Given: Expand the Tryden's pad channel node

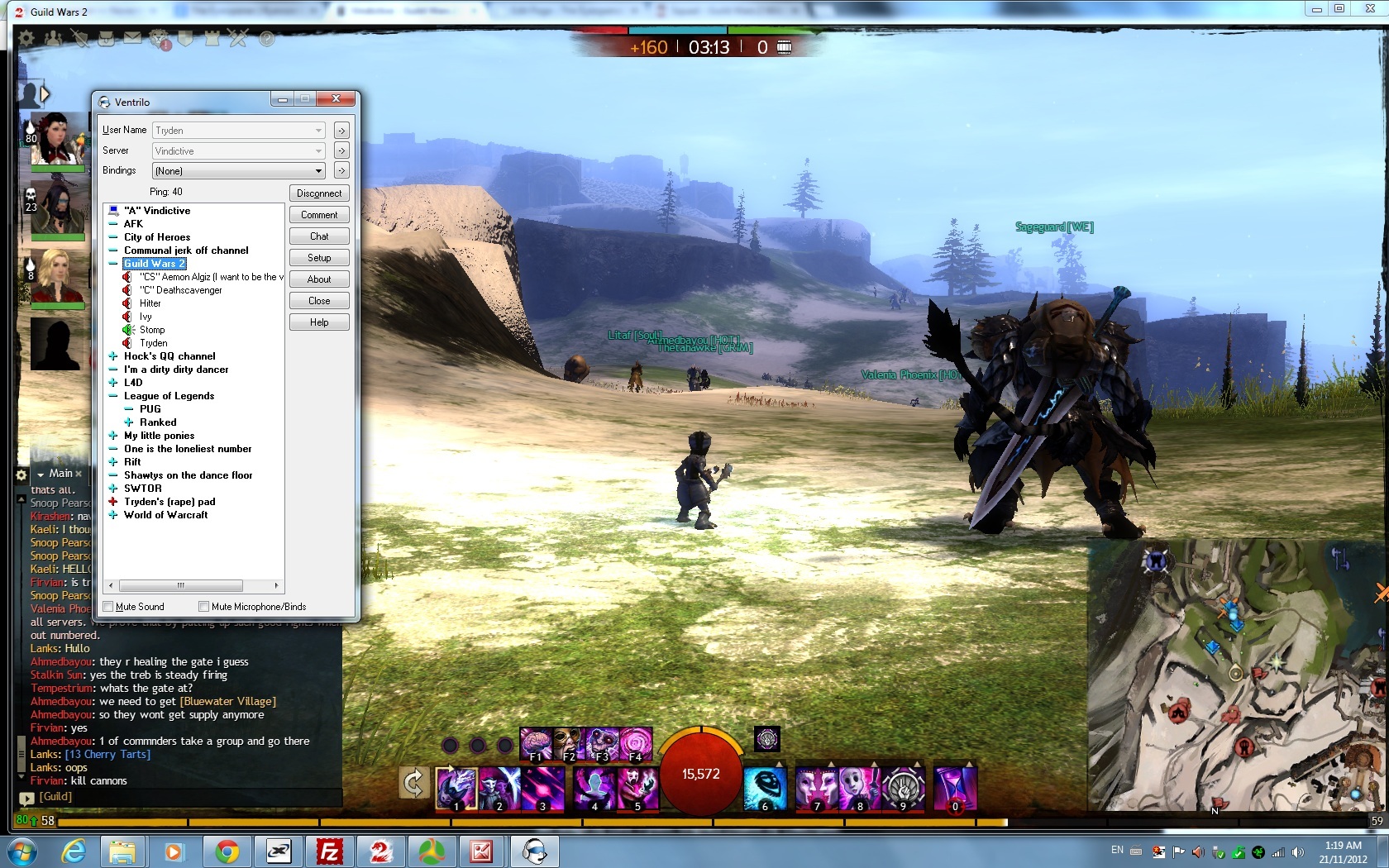Looking at the screenshot, I should 113,502.
